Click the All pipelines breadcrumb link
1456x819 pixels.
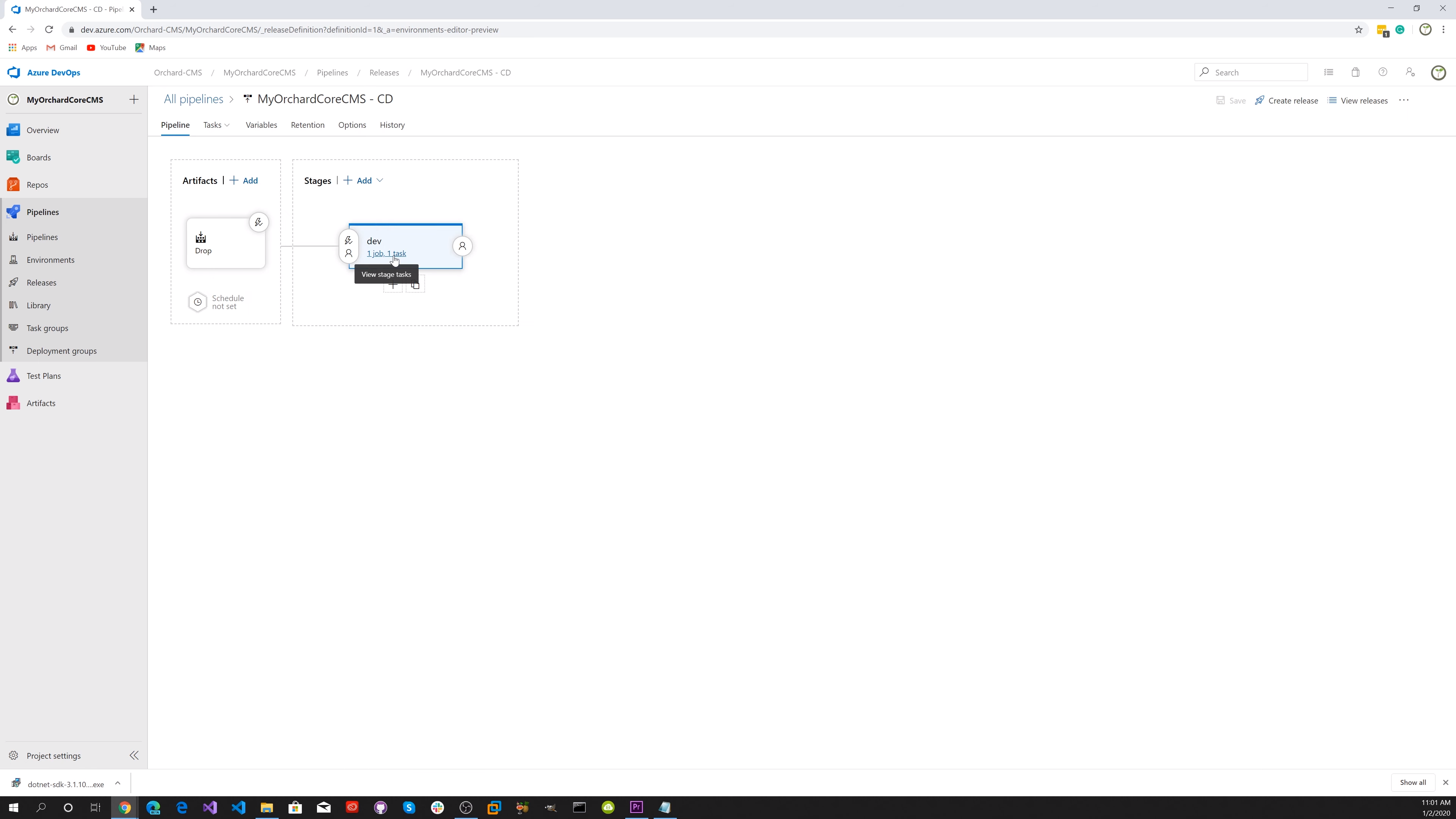coord(193,99)
